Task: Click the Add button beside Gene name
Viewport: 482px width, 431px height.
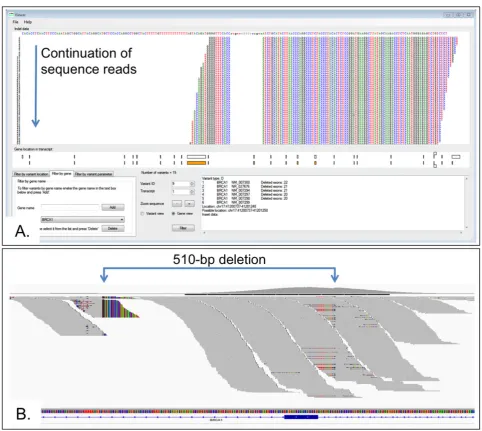Action: click(x=113, y=207)
